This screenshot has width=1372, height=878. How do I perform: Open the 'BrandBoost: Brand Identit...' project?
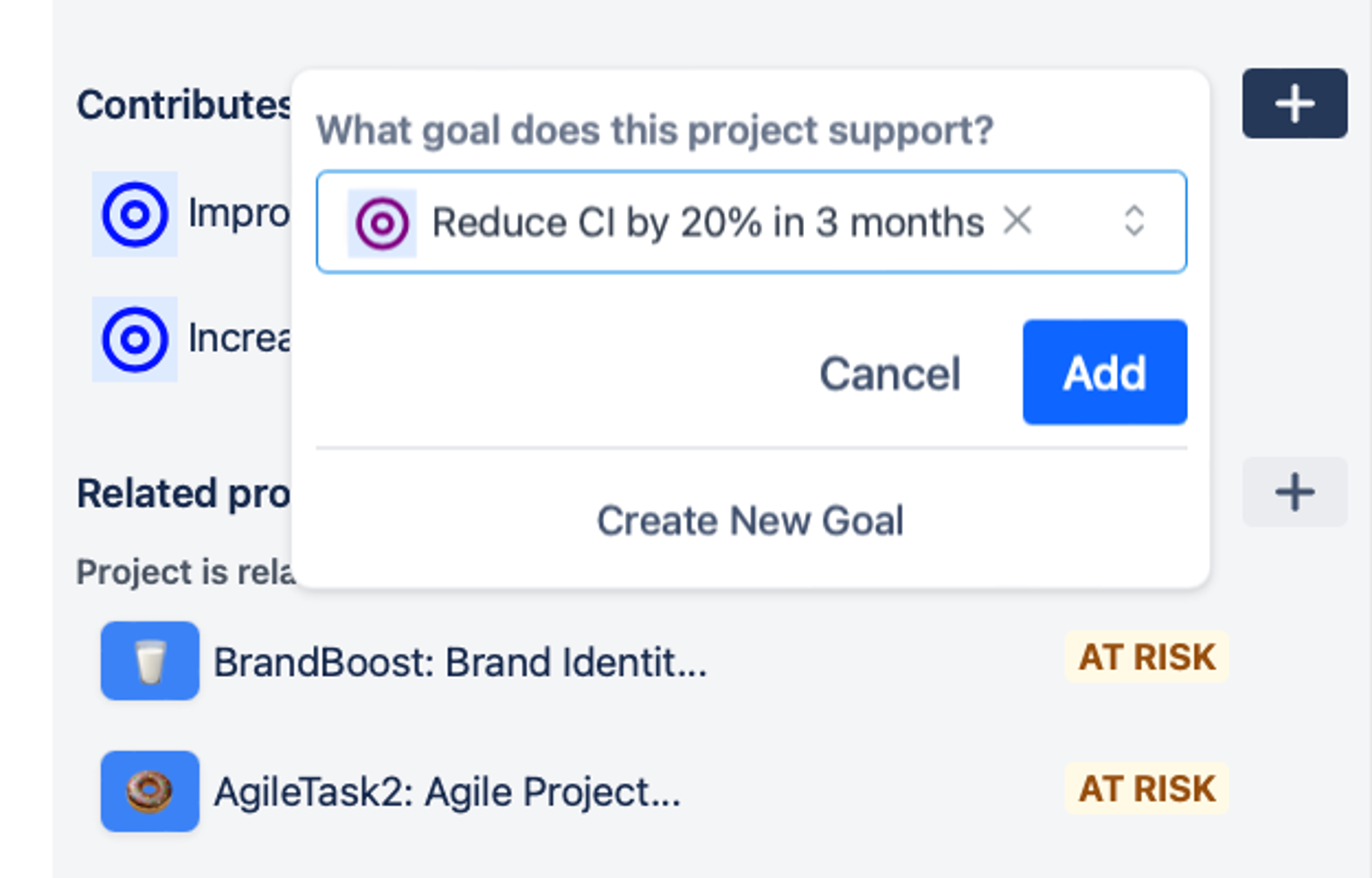459,663
